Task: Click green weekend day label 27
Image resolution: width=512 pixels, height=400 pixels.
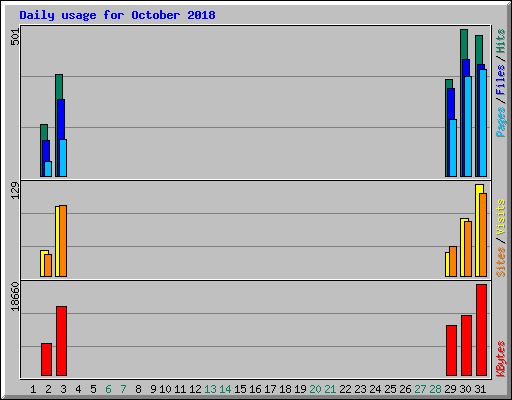Action: click(420, 389)
